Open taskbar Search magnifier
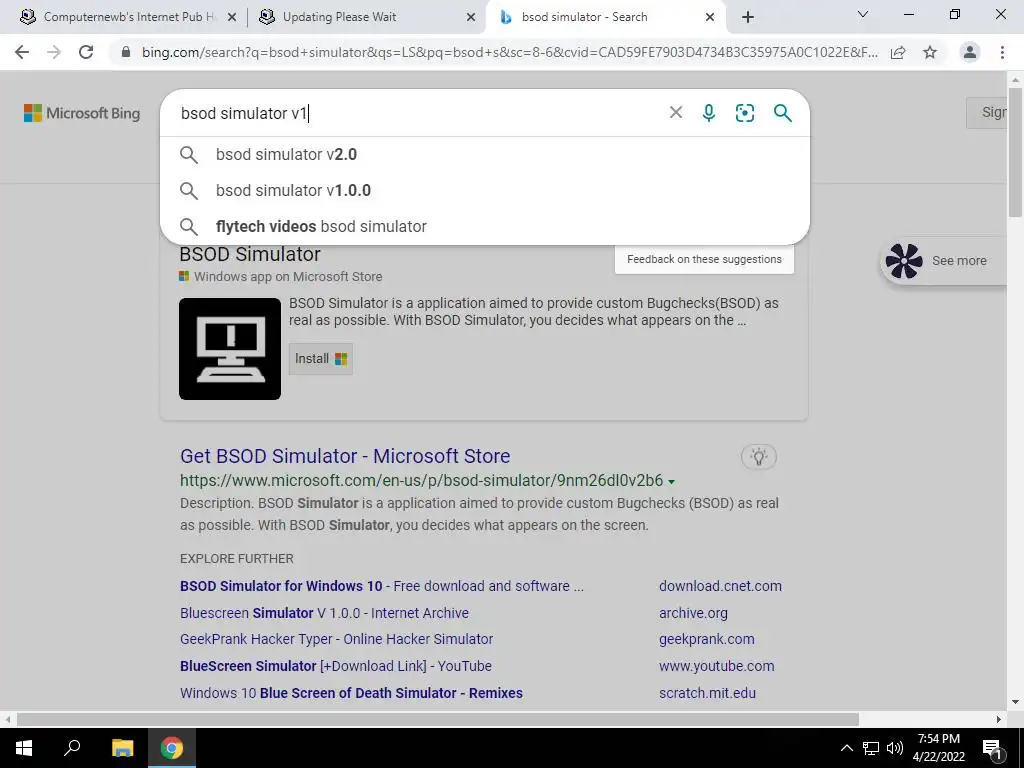 click(x=72, y=748)
